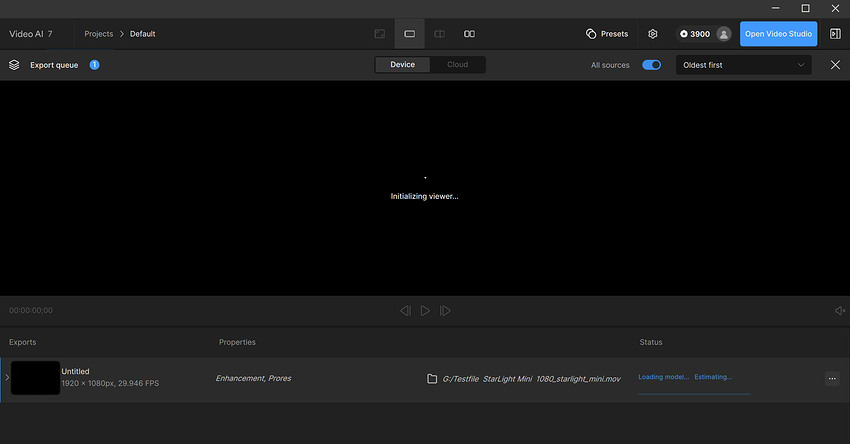Image resolution: width=850 pixels, height=444 pixels.
Task: Toggle the audio mute icon
Action: pyautogui.click(x=840, y=311)
